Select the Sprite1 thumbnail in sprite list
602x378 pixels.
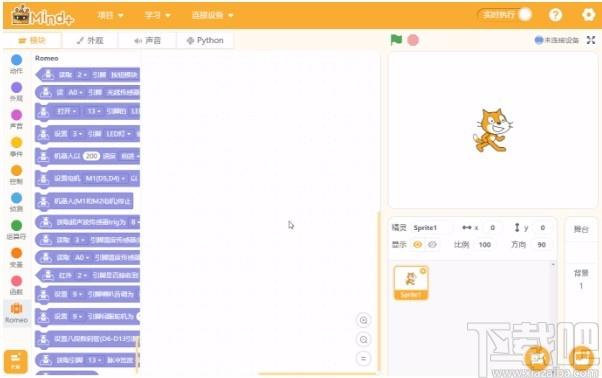(411, 282)
